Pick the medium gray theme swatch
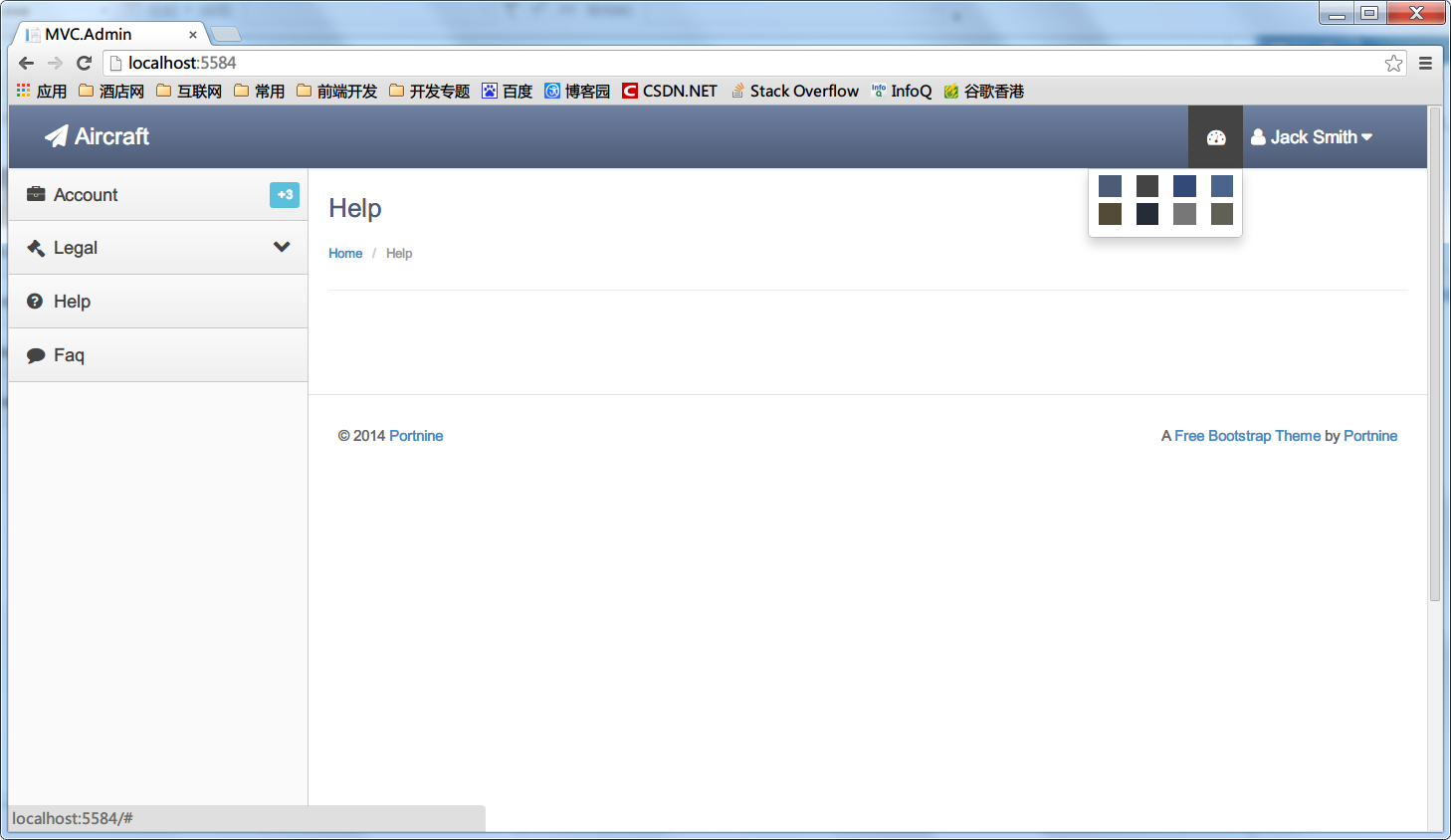The width and height of the screenshot is (1451, 840). 1184,214
